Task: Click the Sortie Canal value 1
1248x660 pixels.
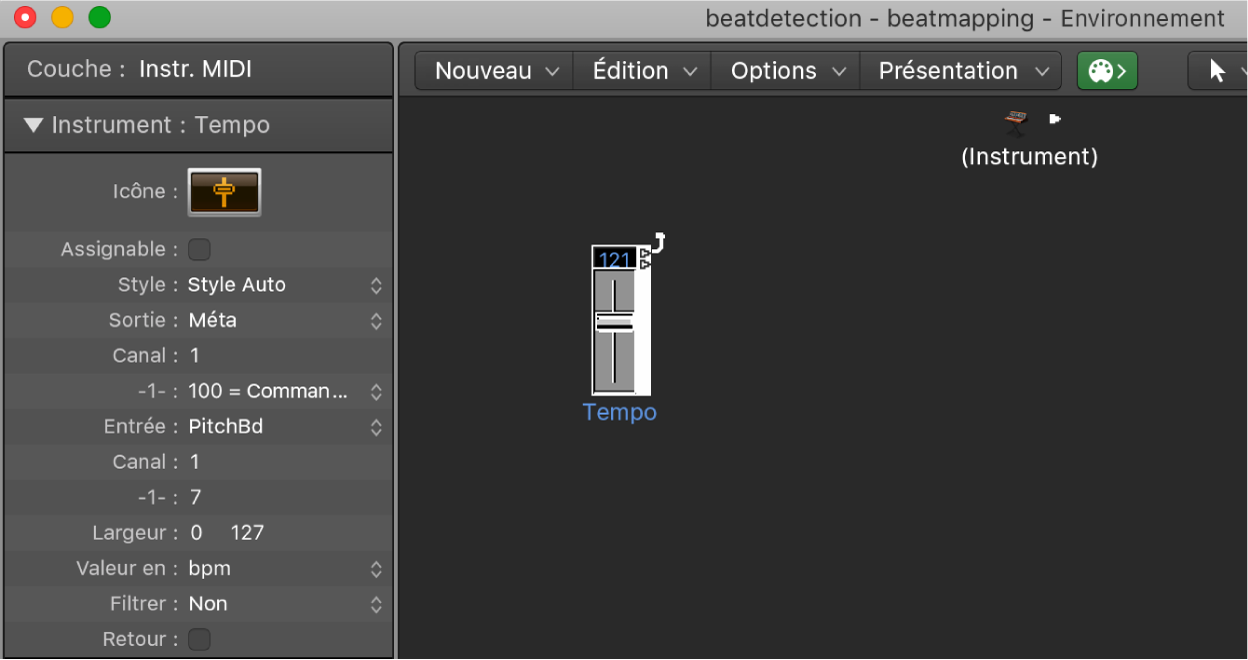Action: 195,356
